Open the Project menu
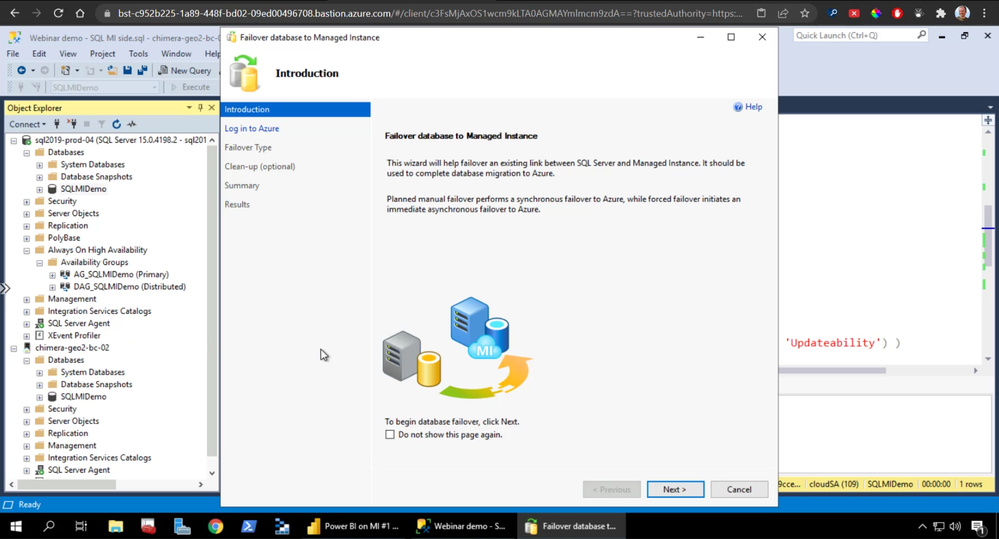 coord(103,54)
